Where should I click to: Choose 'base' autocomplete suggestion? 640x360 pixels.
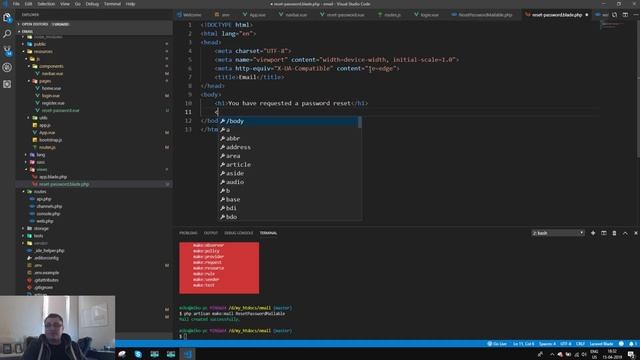tap(288, 200)
